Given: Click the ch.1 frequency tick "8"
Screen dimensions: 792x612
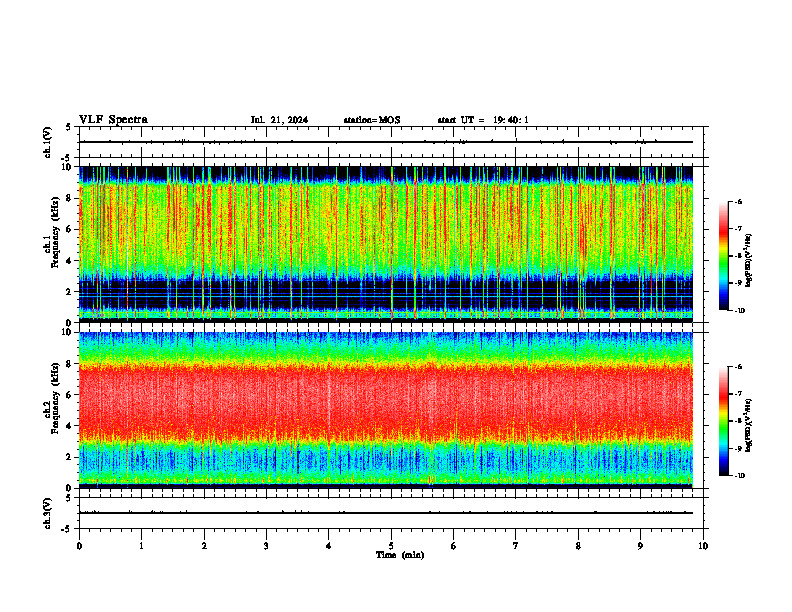Looking at the screenshot, I should point(70,198).
